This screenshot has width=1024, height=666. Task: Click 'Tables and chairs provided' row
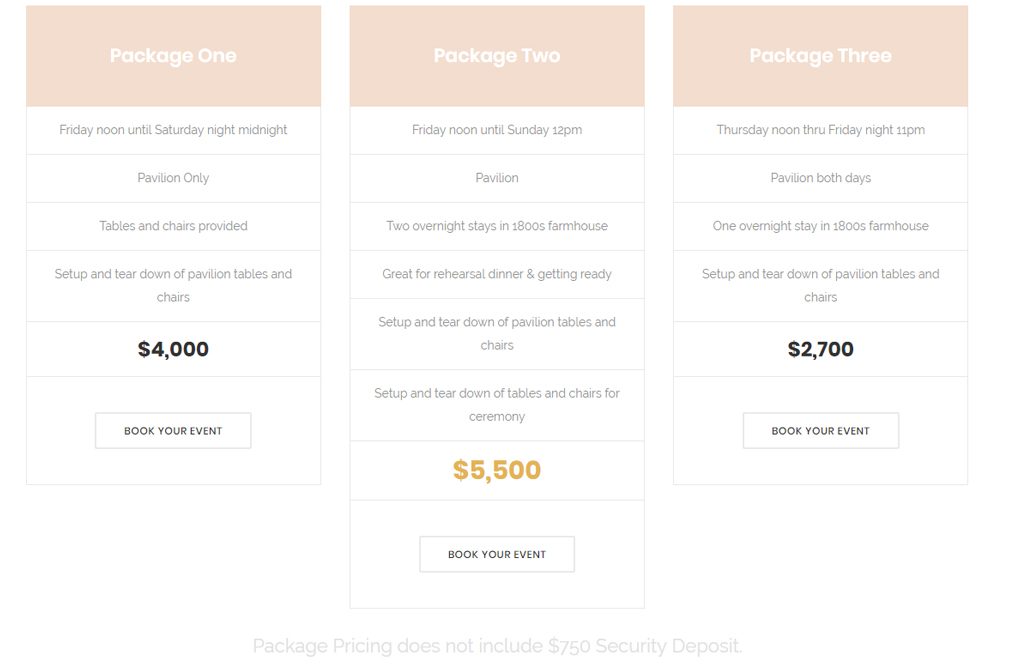coord(173,226)
